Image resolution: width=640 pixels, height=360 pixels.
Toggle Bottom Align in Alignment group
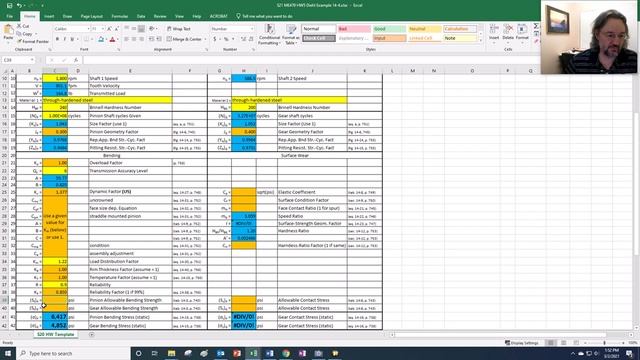click(x=141, y=29)
